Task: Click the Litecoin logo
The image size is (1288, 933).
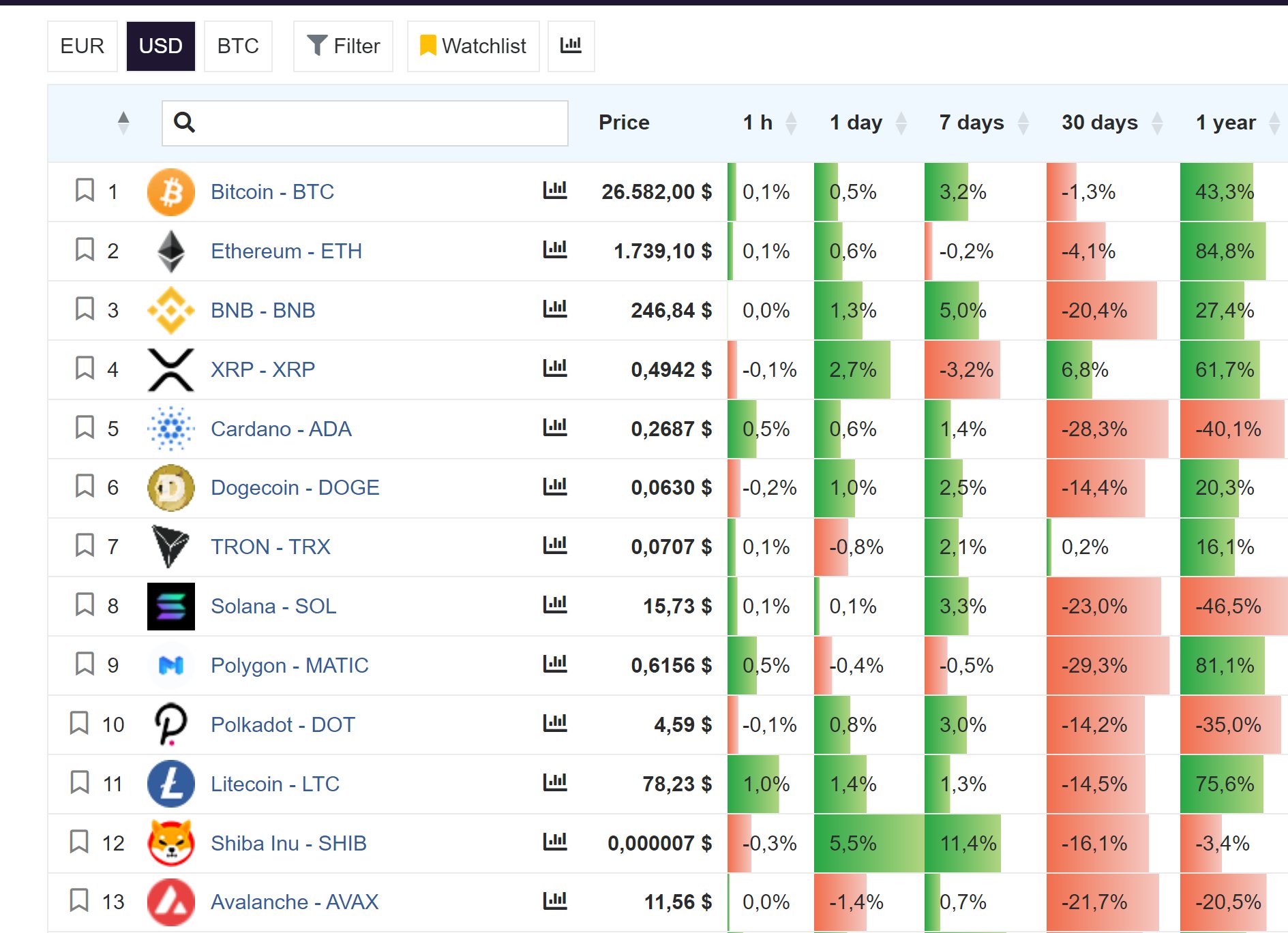Action: (171, 784)
